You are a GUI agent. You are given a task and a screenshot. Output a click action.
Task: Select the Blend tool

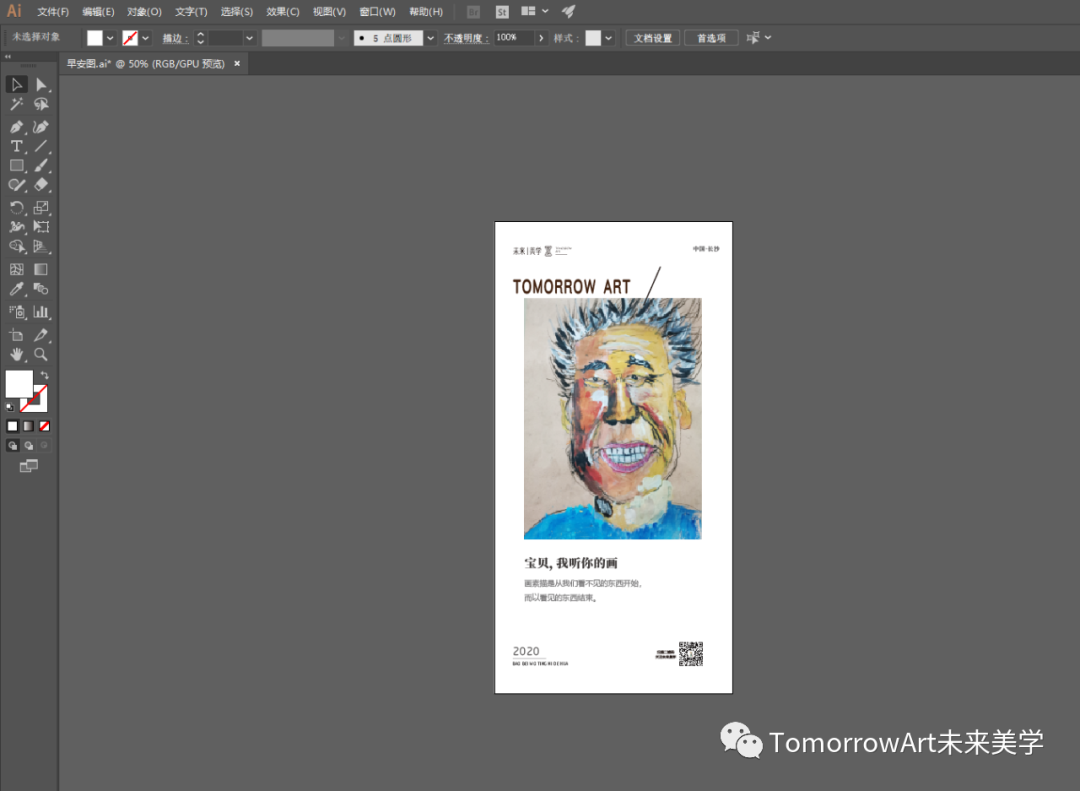click(41, 289)
